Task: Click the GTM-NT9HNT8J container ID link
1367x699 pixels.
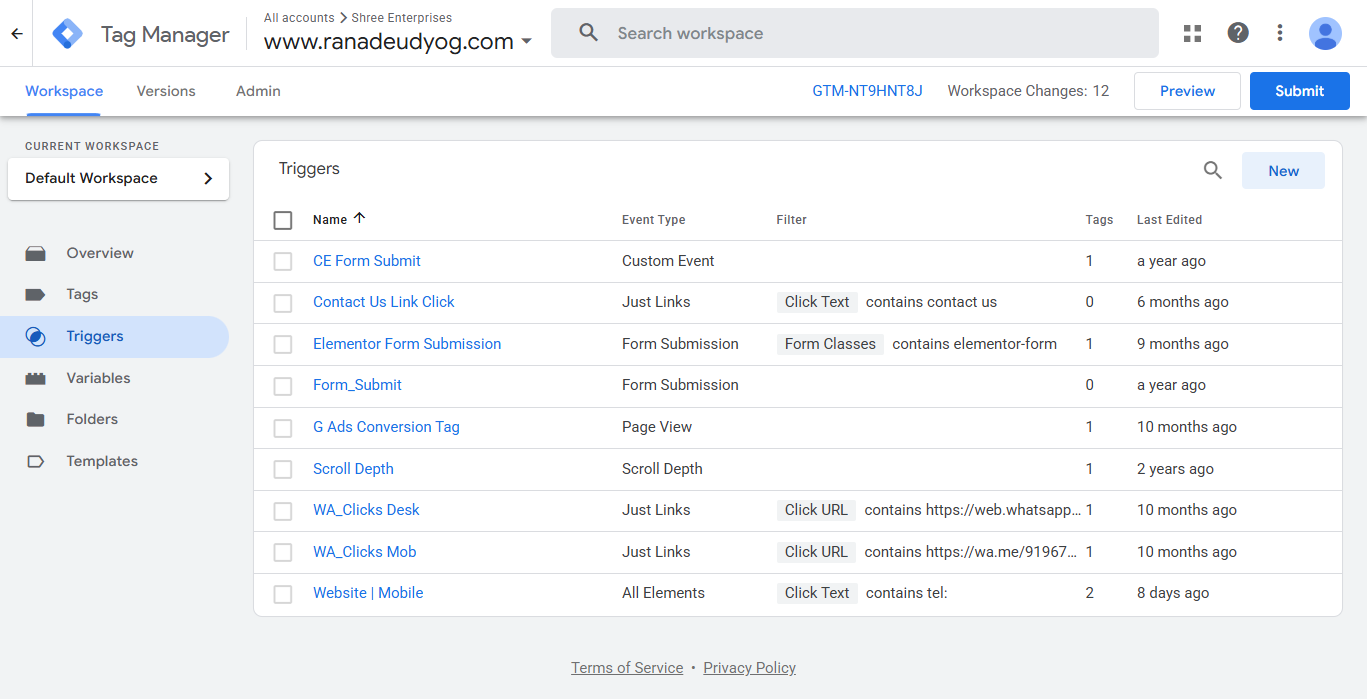Action: 867,91
